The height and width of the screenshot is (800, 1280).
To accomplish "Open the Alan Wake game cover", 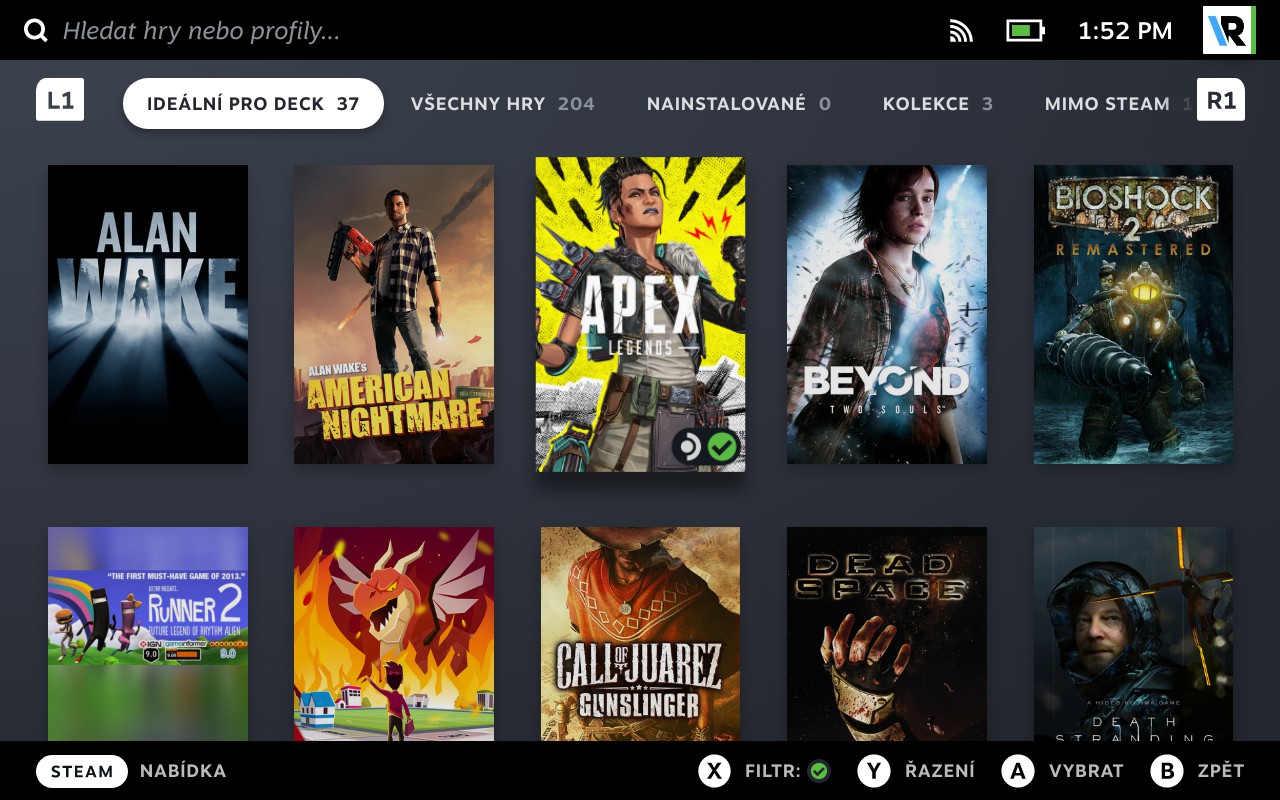I will pyautogui.click(x=148, y=314).
